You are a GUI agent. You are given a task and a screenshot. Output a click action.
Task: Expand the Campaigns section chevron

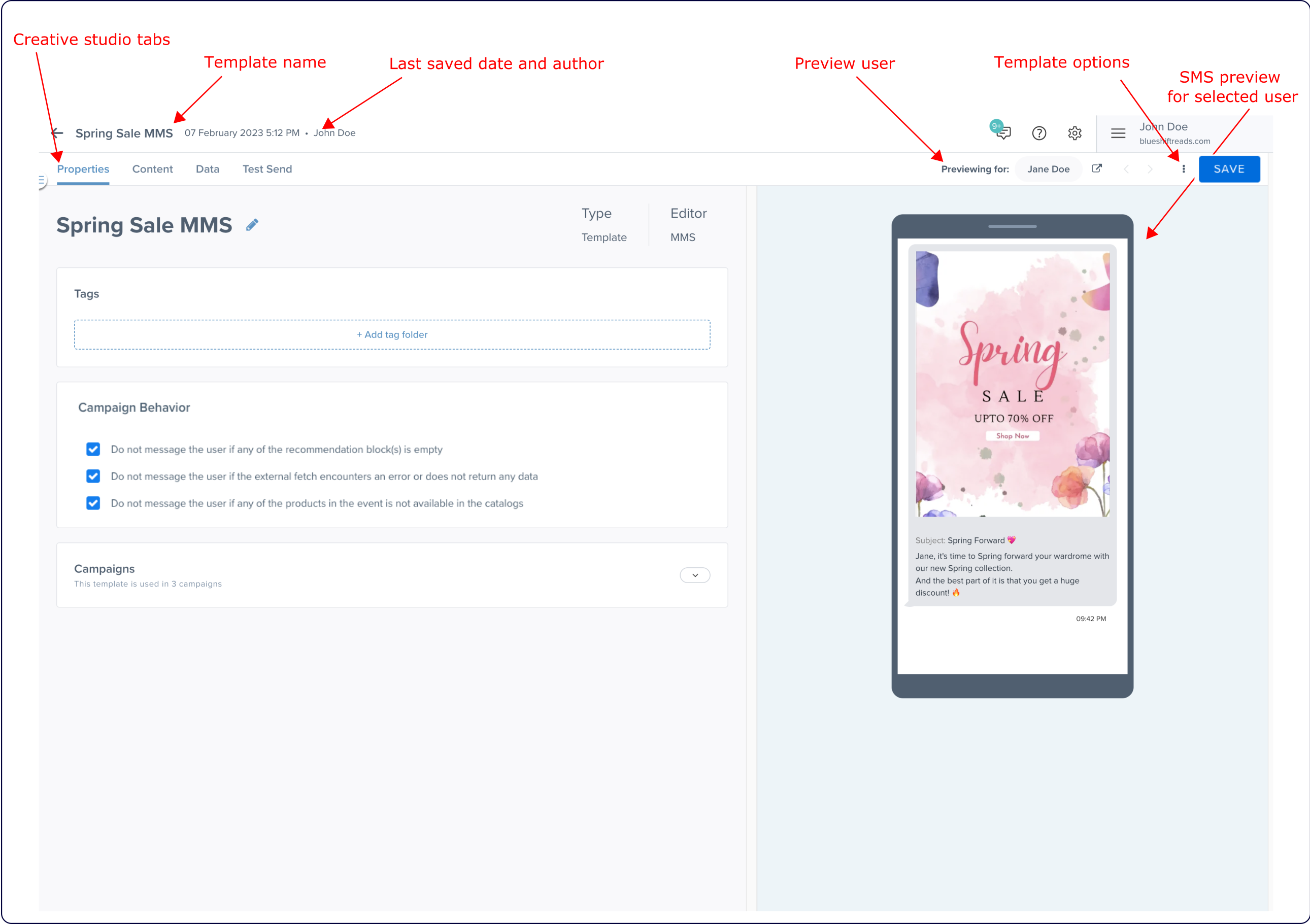694,575
